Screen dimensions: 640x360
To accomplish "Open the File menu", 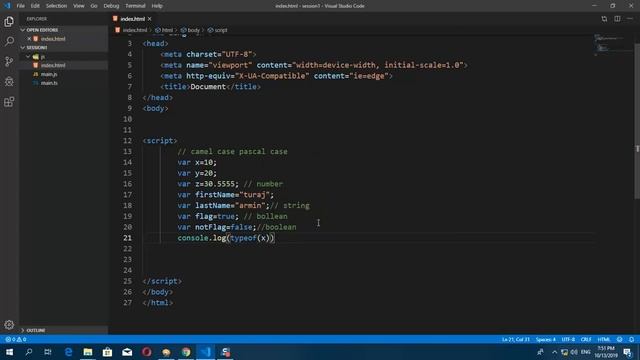I will [20, 6].
